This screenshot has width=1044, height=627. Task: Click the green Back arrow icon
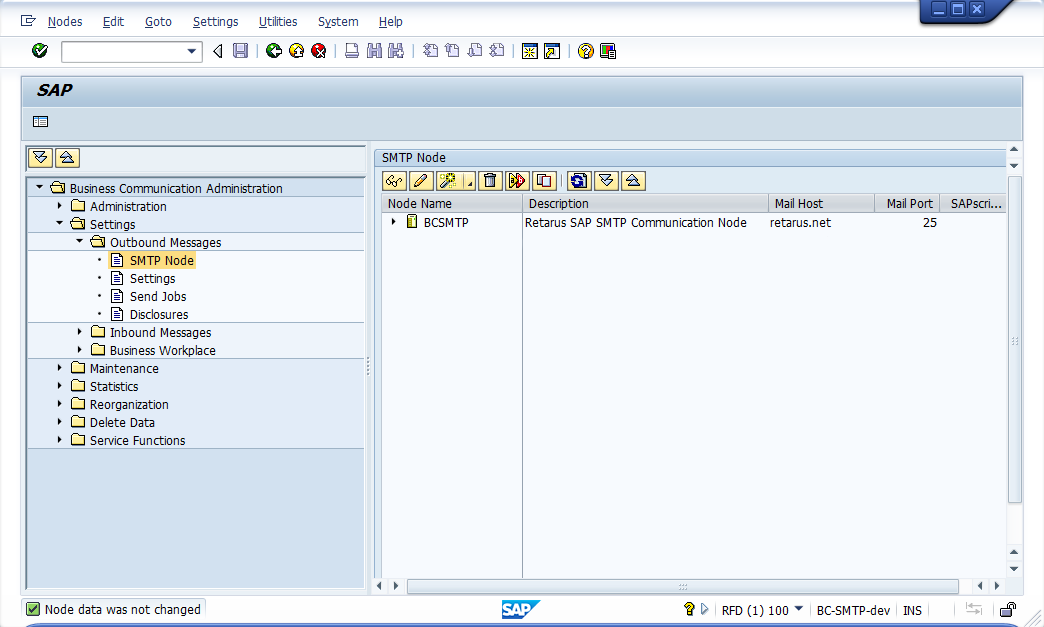pos(274,51)
